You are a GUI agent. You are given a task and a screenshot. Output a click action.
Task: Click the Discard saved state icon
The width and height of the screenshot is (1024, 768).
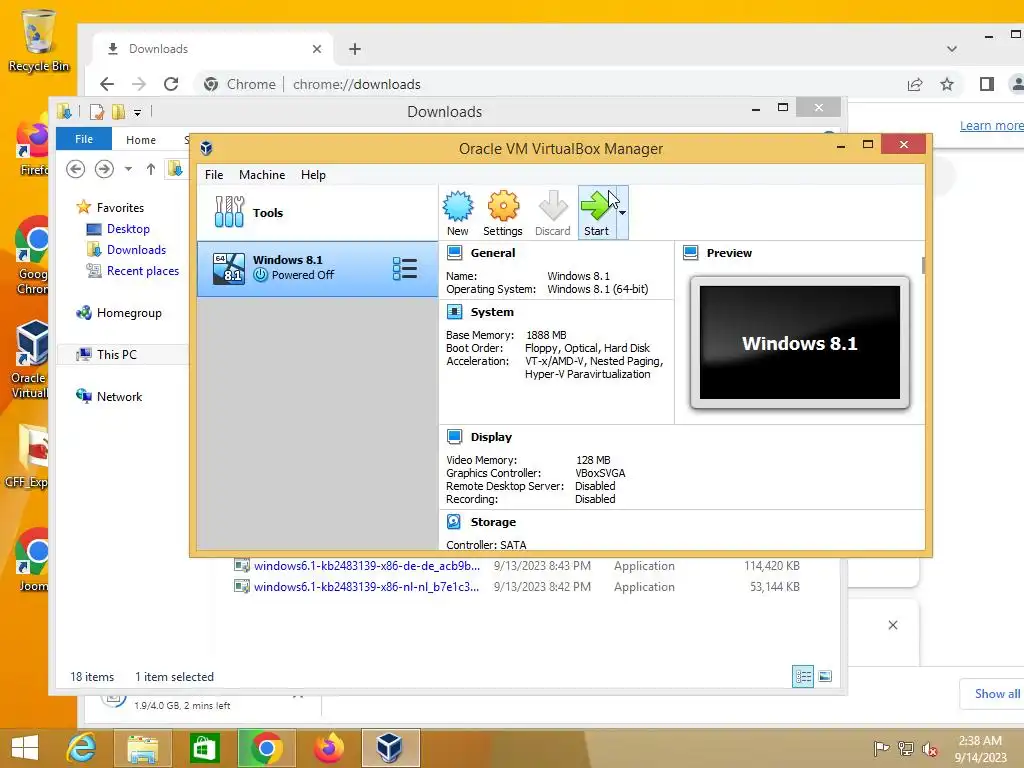(552, 213)
